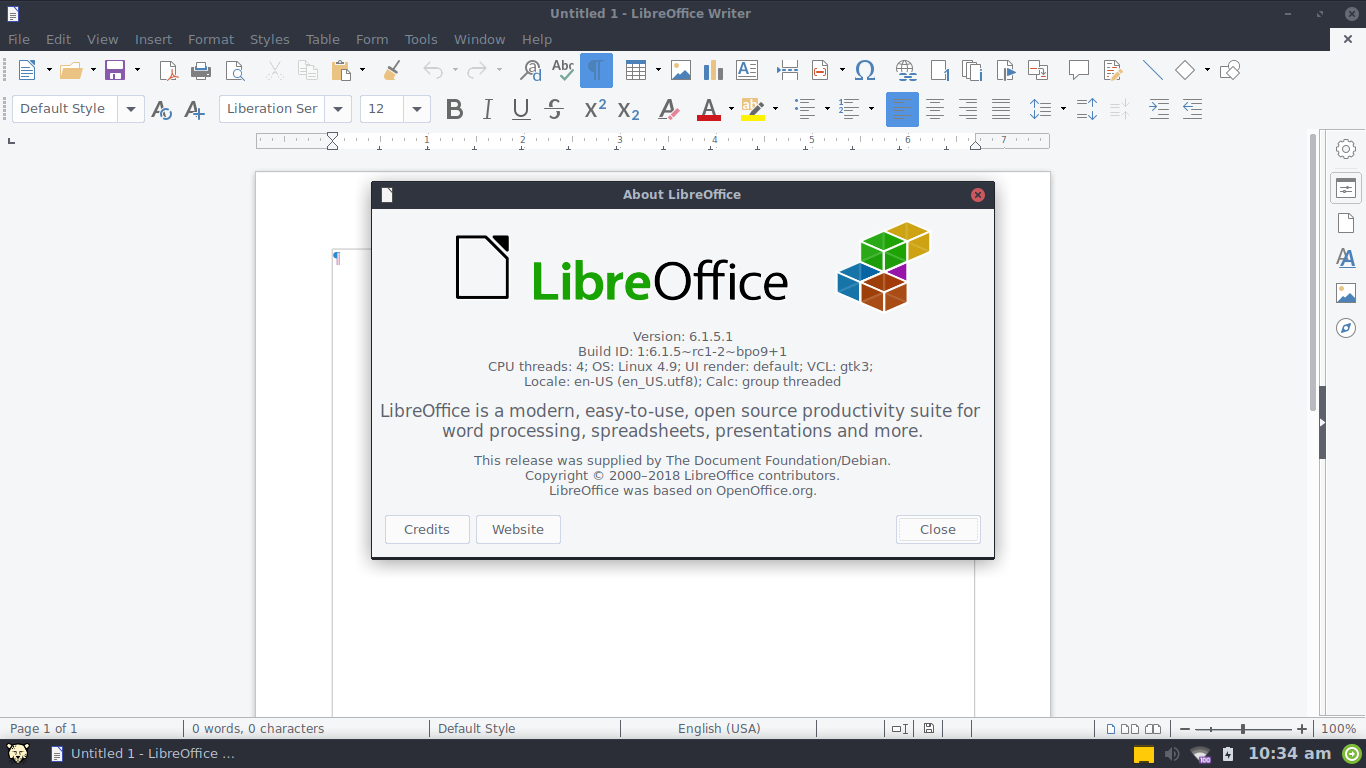
Task: Open Find and Replace tool
Action: (531, 70)
